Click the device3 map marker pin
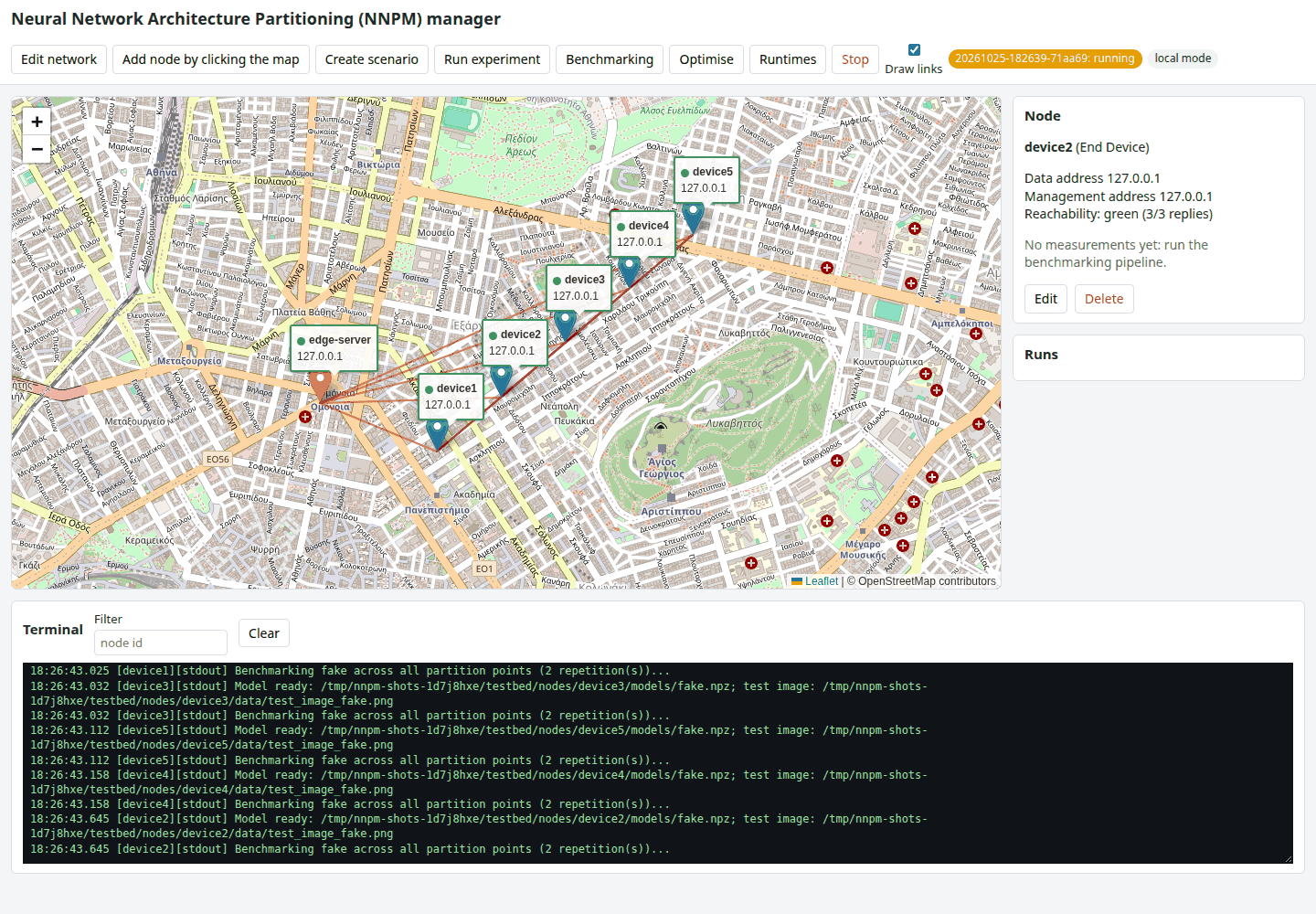 coord(565,325)
